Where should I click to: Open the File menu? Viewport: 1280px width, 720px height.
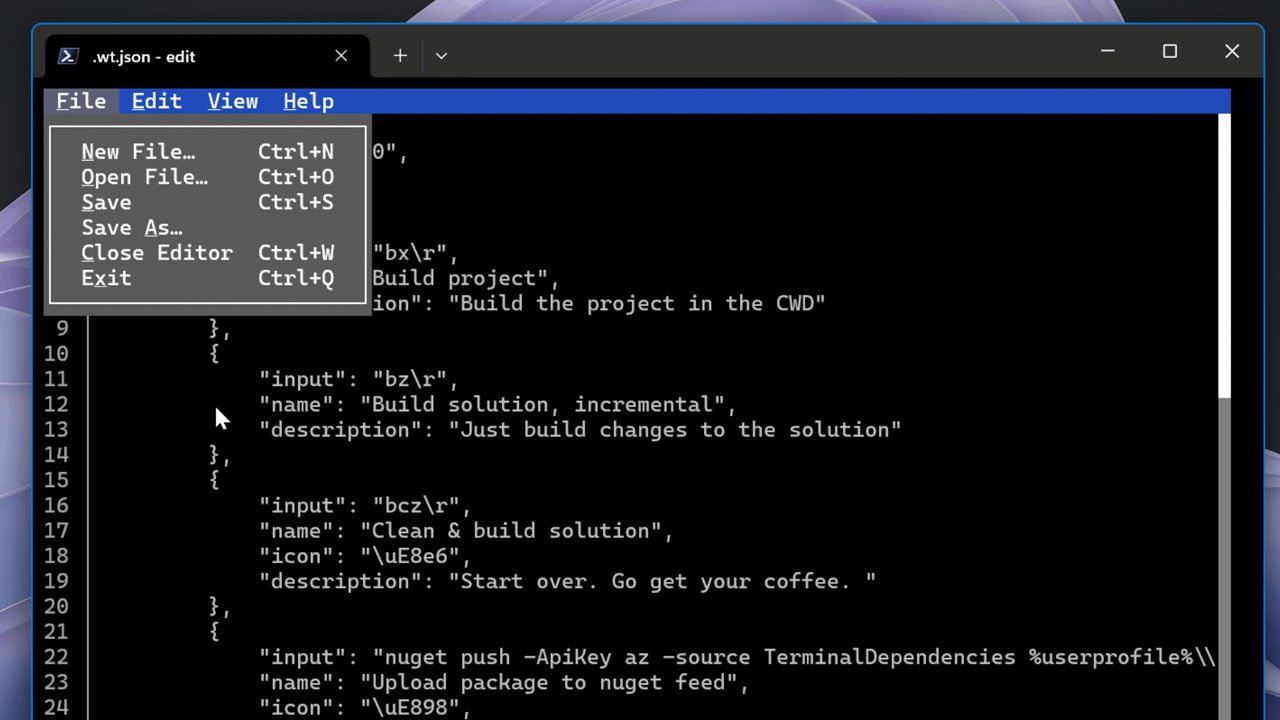(x=81, y=101)
